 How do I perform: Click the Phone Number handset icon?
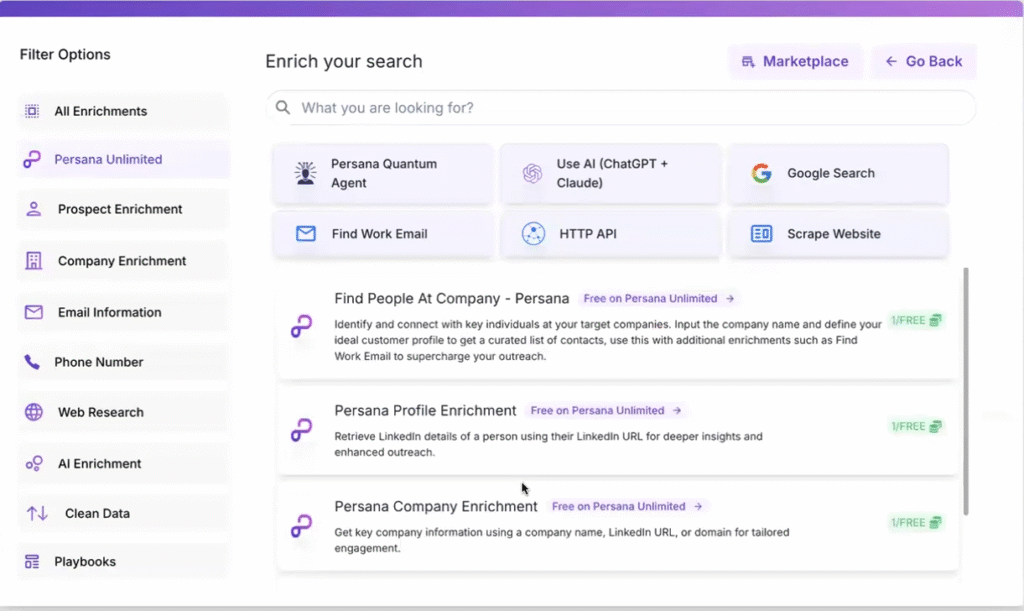click(x=32, y=362)
